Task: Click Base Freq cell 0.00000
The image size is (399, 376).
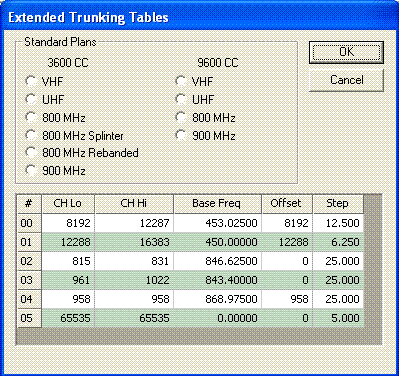Action: [x=217, y=318]
